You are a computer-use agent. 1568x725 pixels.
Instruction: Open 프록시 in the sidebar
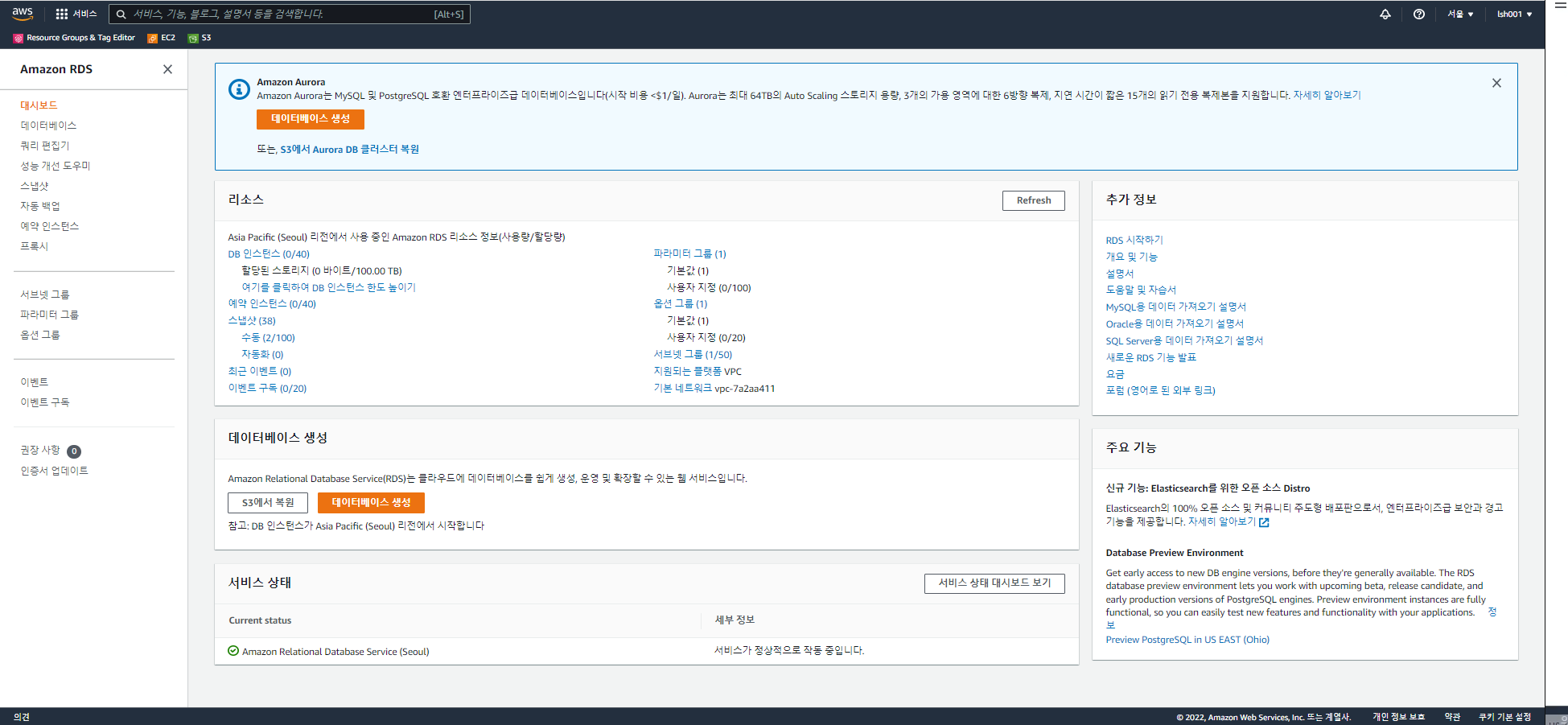click(x=35, y=246)
